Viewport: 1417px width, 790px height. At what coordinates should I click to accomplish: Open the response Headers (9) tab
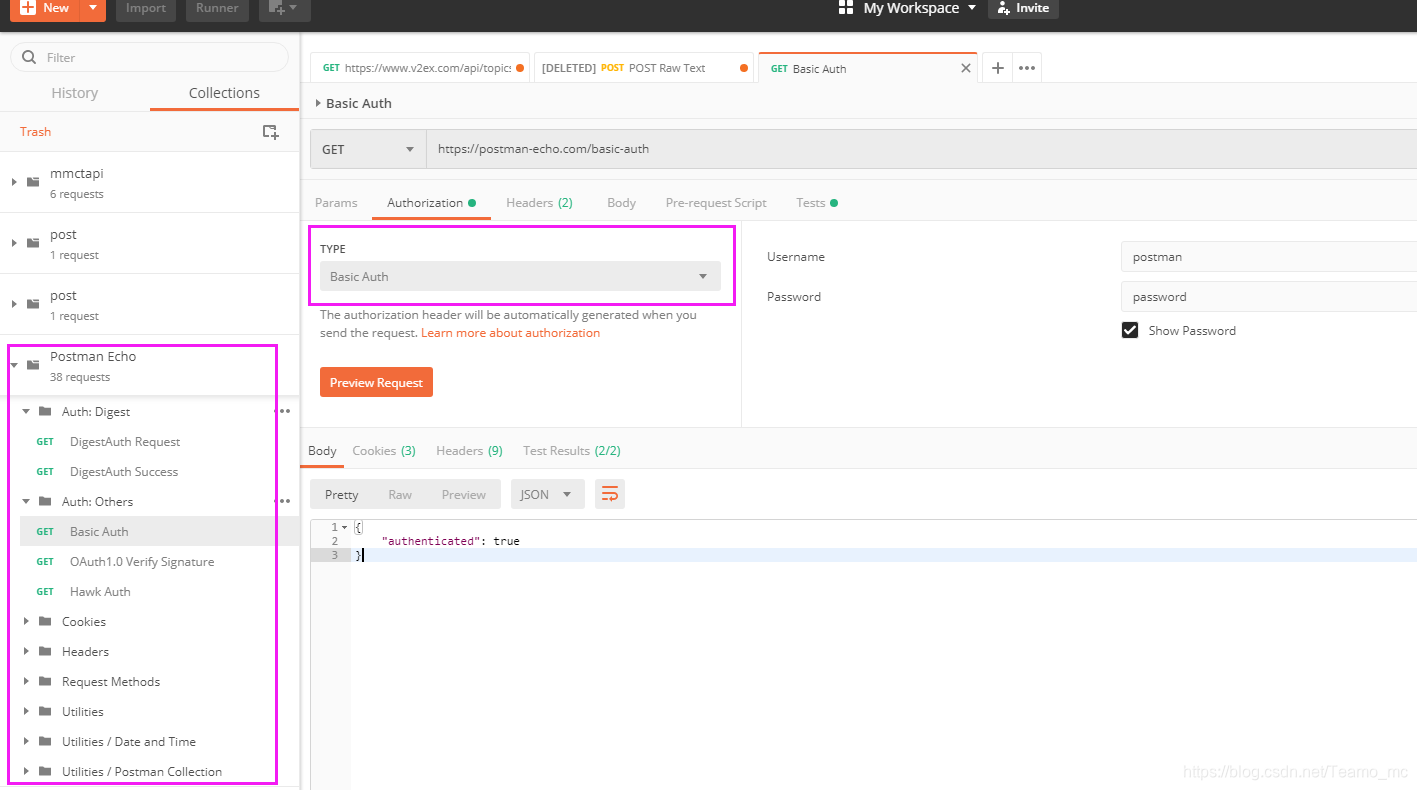[x=469, y=451]
